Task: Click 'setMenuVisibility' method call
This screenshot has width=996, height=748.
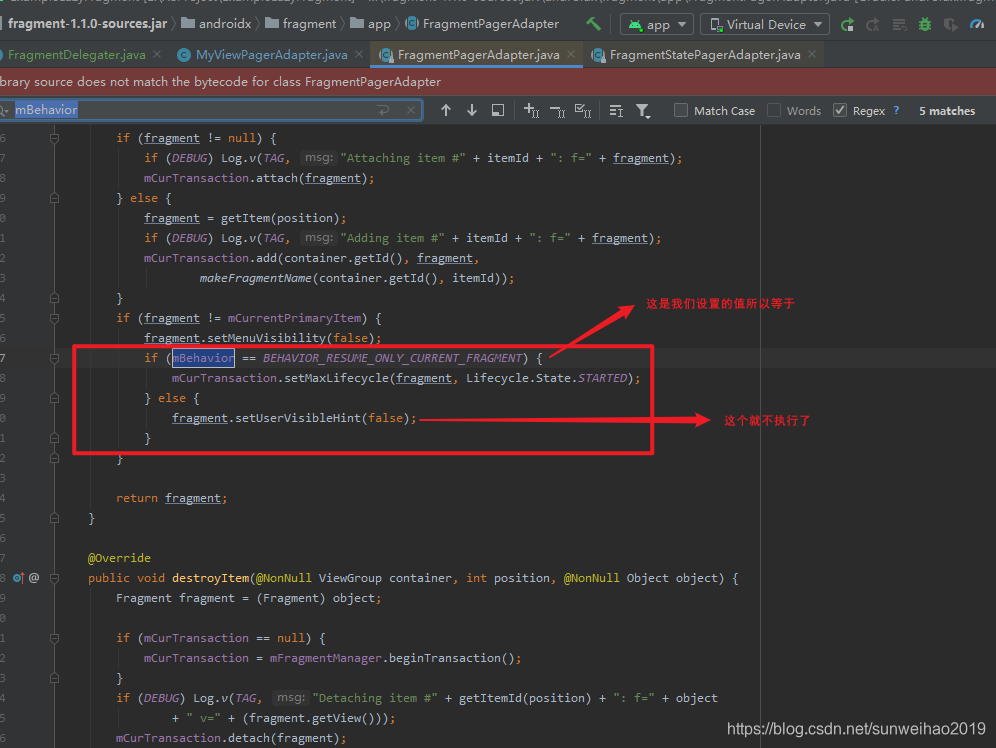Action: pos(267,338)
